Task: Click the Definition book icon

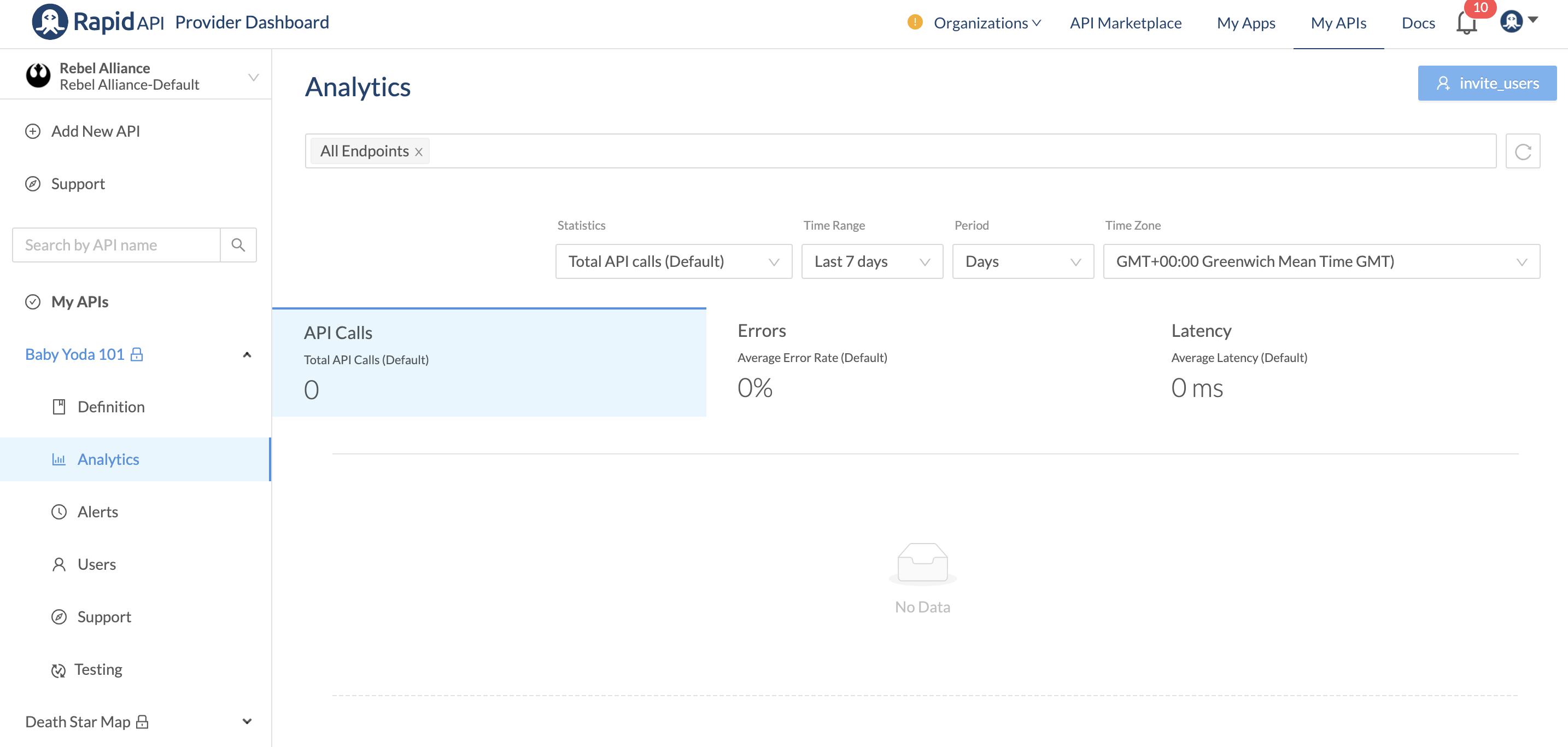Action: [x=59, y=407]
